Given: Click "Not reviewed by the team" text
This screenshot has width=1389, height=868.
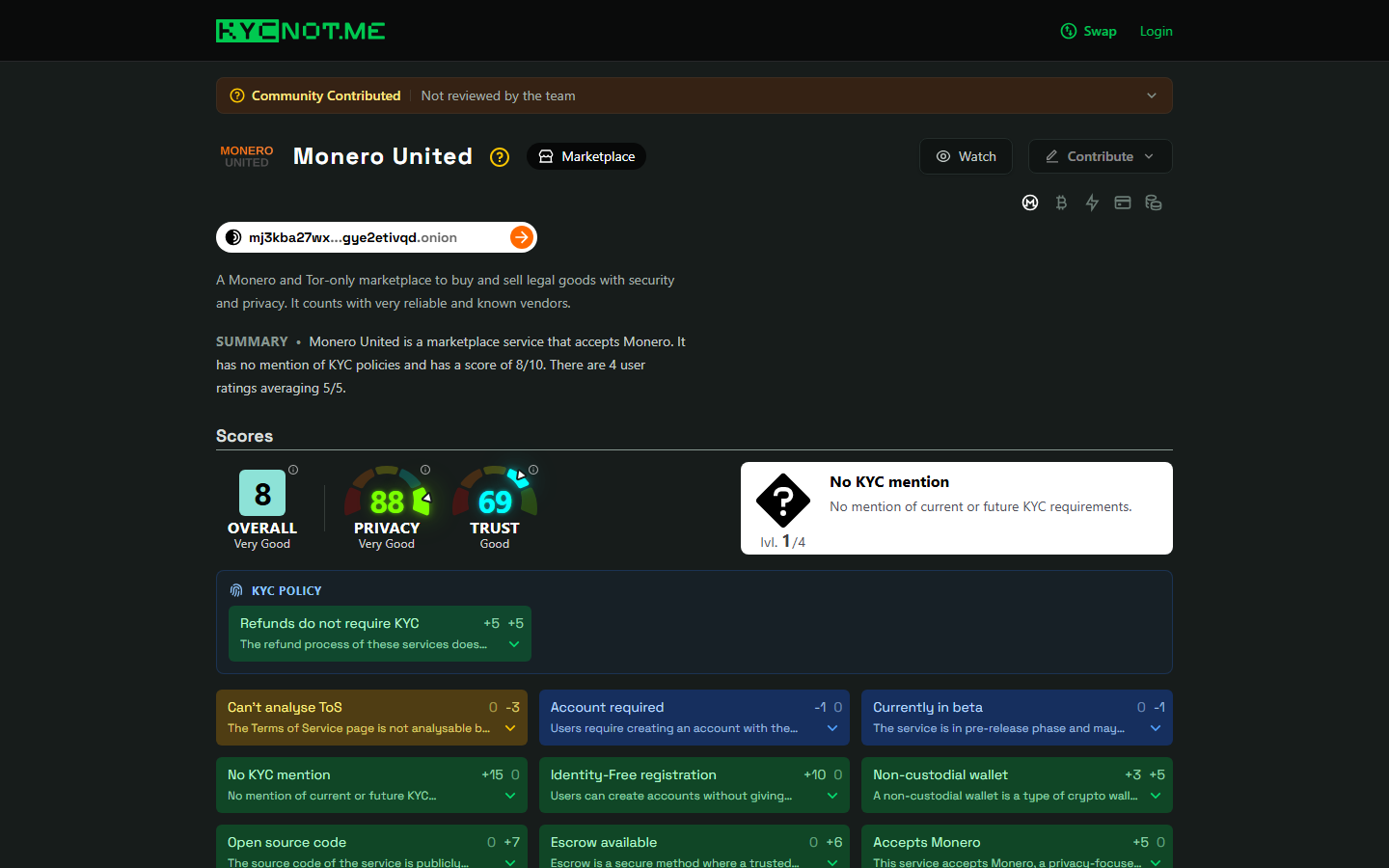Looking at the screenshot, I should click(x=498, y=95).
